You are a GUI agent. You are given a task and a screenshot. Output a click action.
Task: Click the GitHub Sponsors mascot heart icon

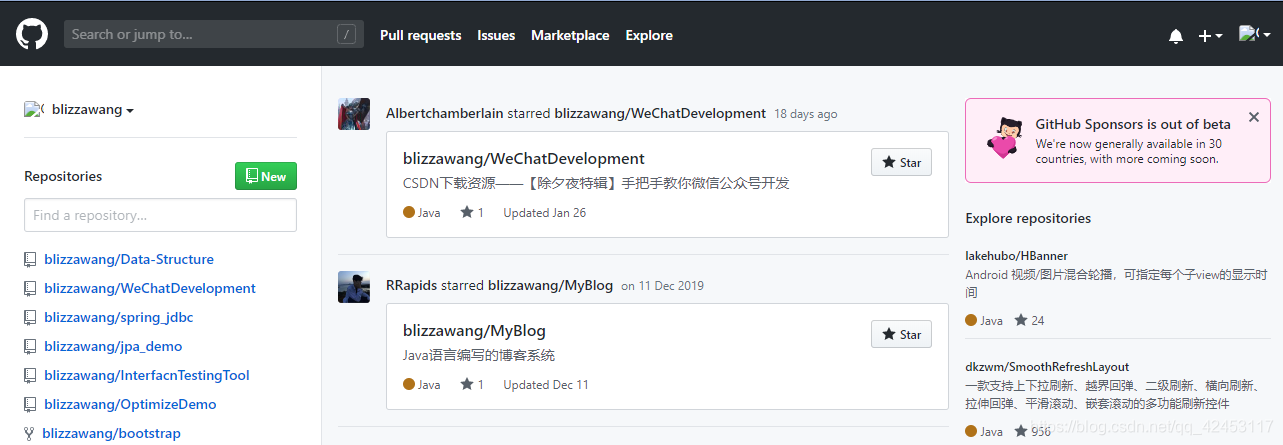1004,139
